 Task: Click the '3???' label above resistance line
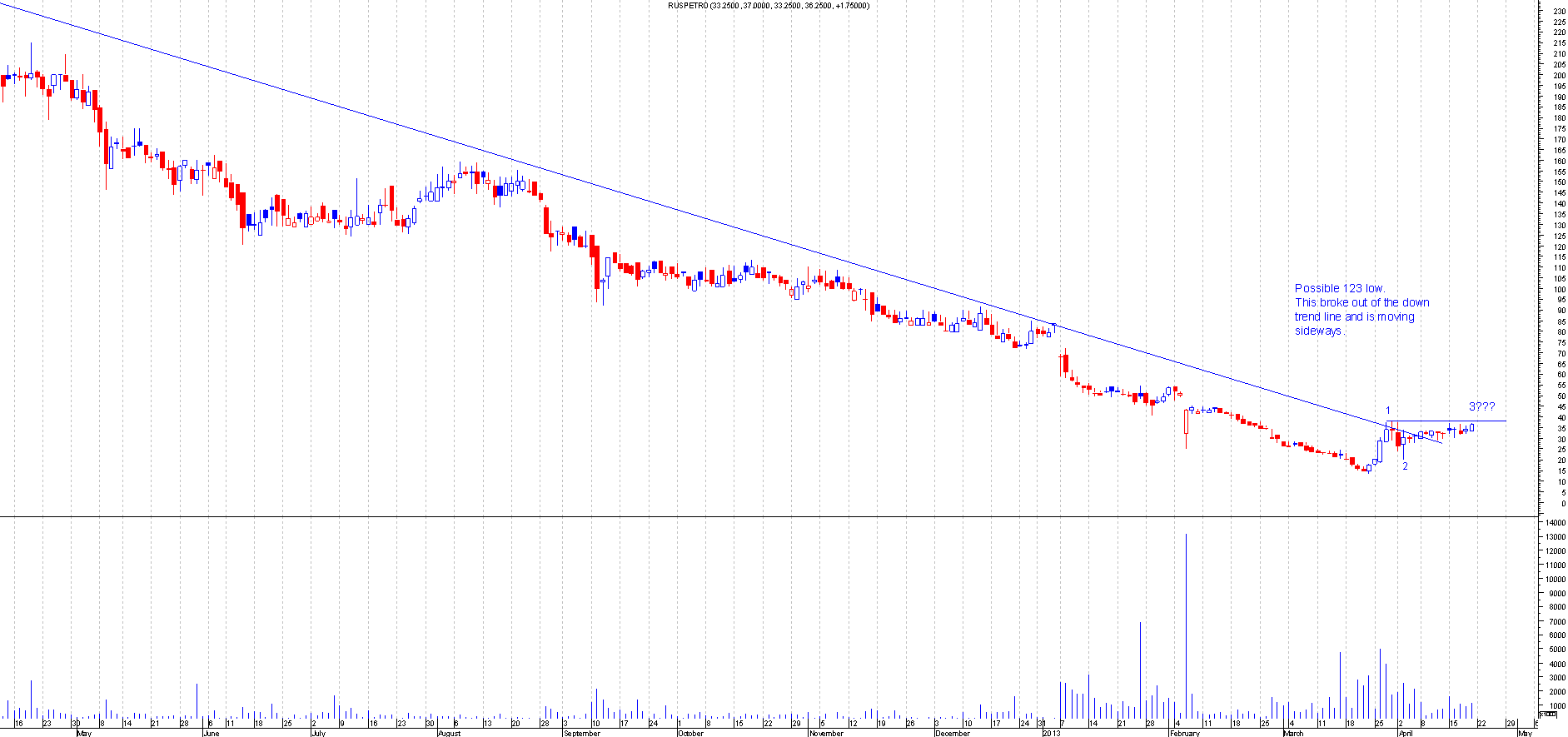click(1481, 406)
